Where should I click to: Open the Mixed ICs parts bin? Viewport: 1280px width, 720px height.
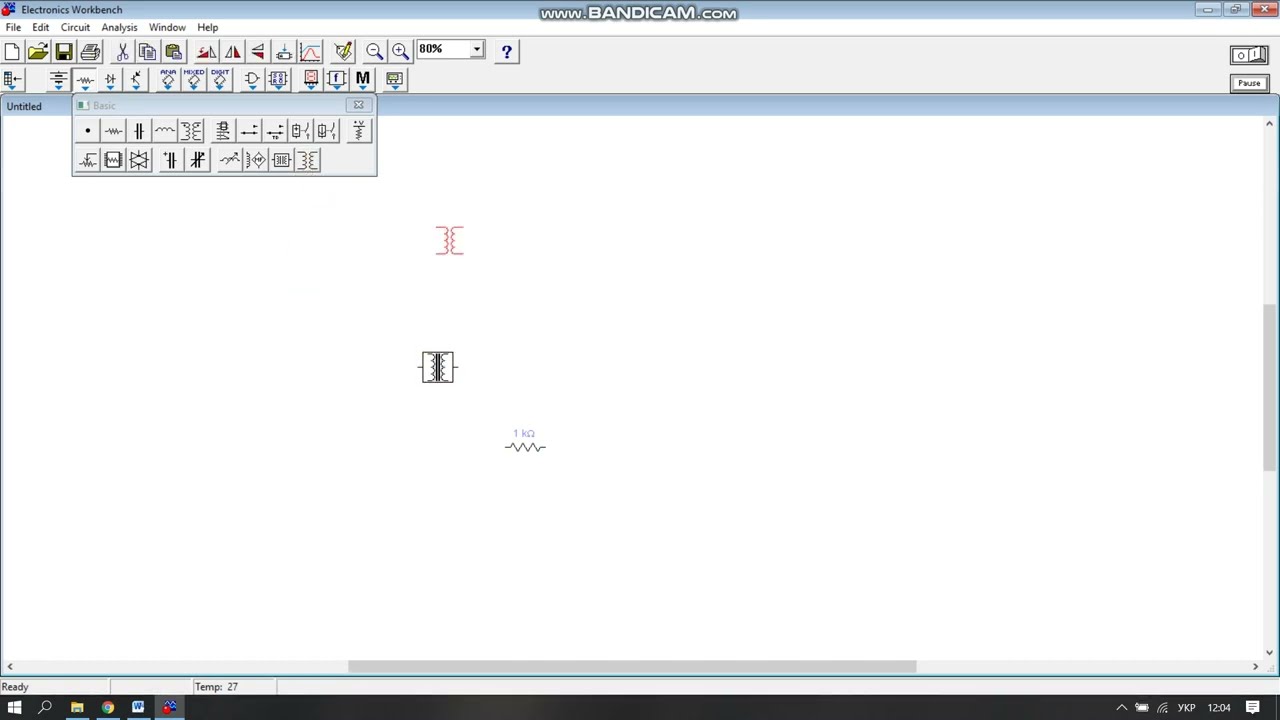pos(194,79)
